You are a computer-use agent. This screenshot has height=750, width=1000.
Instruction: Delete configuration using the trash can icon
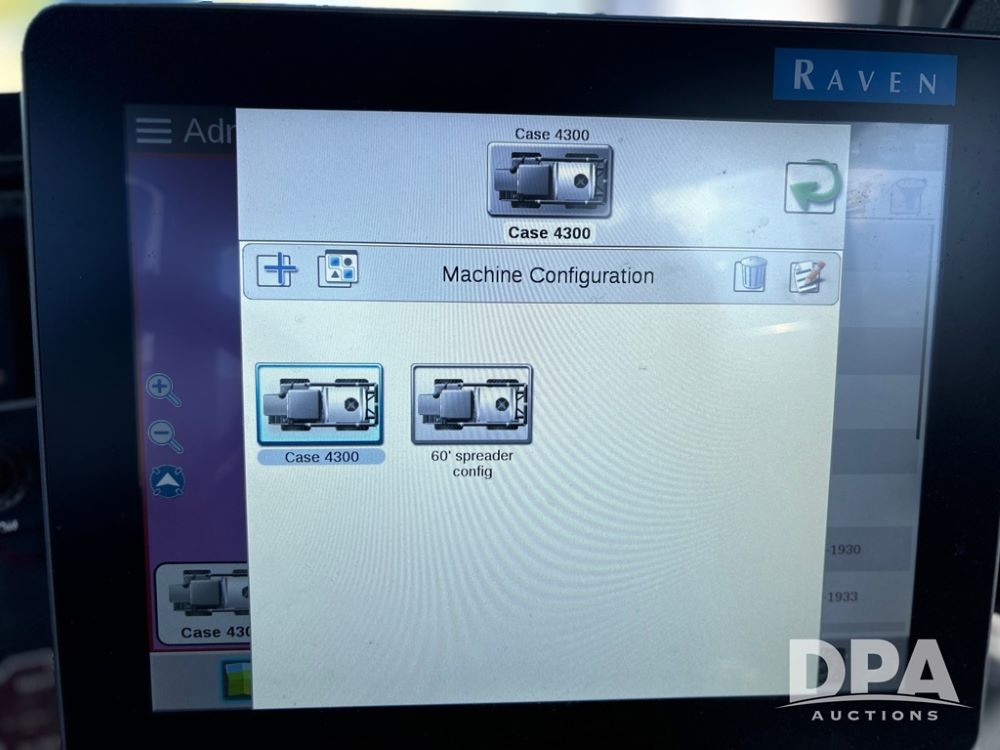click(x=750, y=274)
